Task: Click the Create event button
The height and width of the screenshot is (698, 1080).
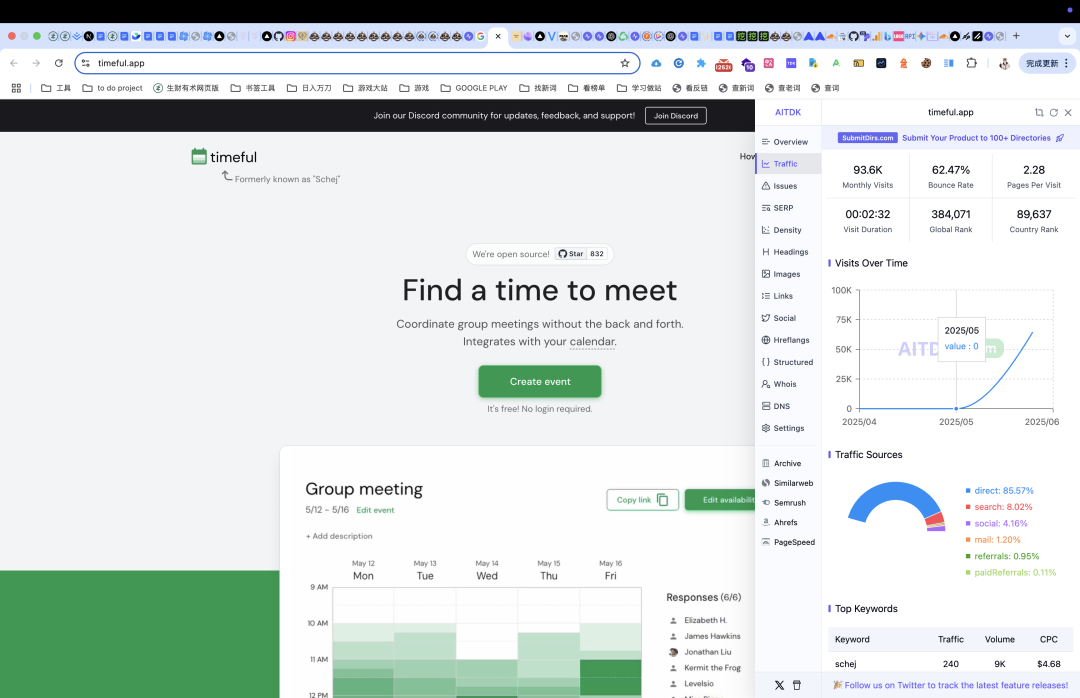Action: click(x=540, y=382)
